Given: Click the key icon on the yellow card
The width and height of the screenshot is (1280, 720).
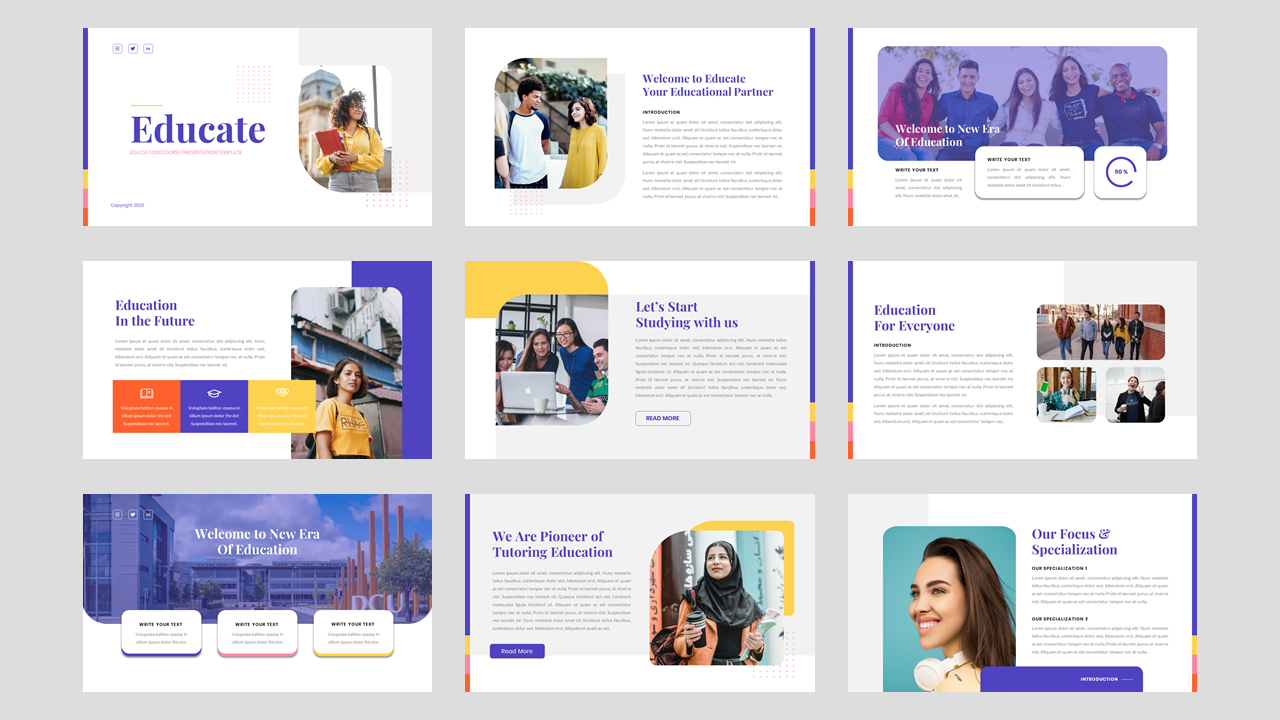Looking at the screenshot, I should pyautogui.click(x=281, y=392).
